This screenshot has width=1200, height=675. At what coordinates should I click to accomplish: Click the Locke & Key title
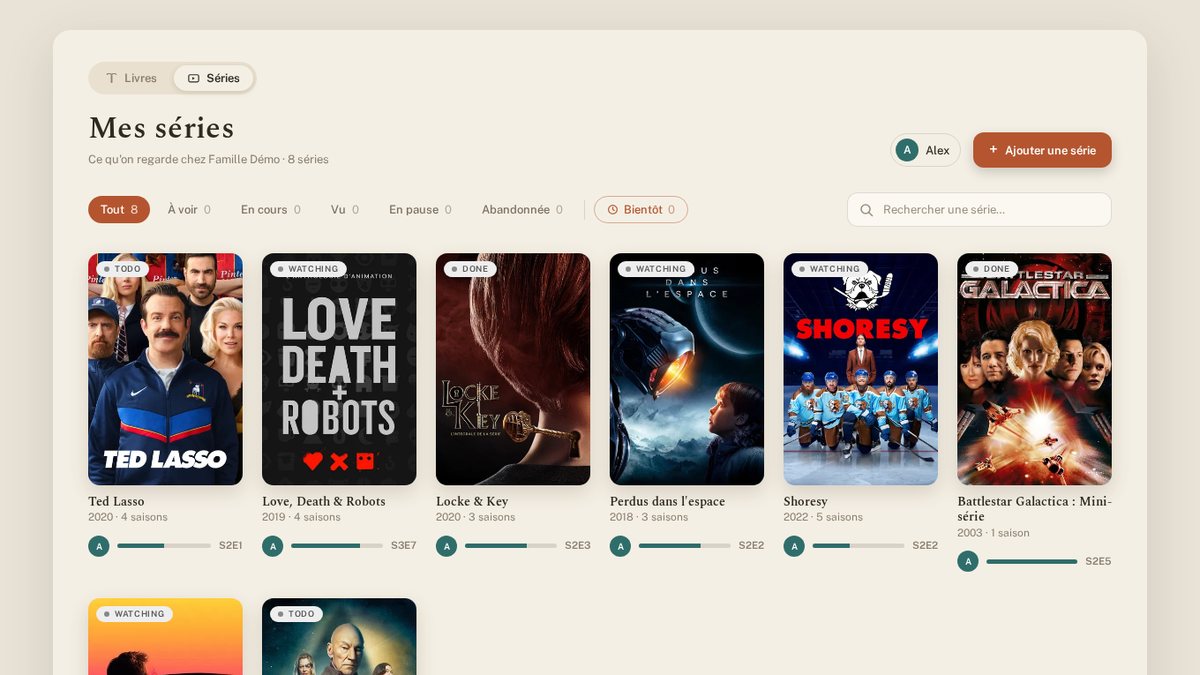tap(472, 501)
